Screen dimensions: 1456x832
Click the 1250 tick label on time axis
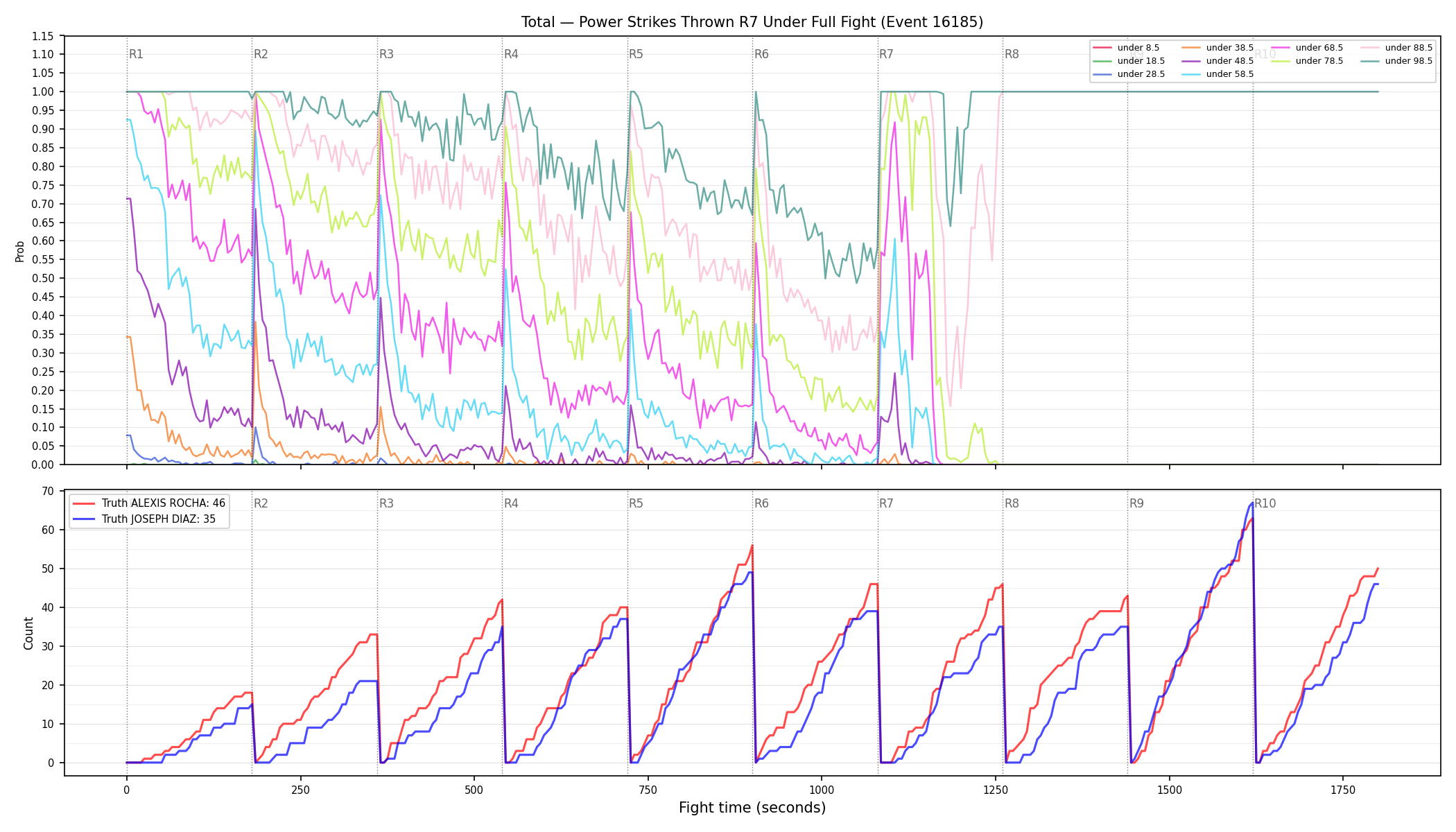pyautogui.click(x=996, y=790)
